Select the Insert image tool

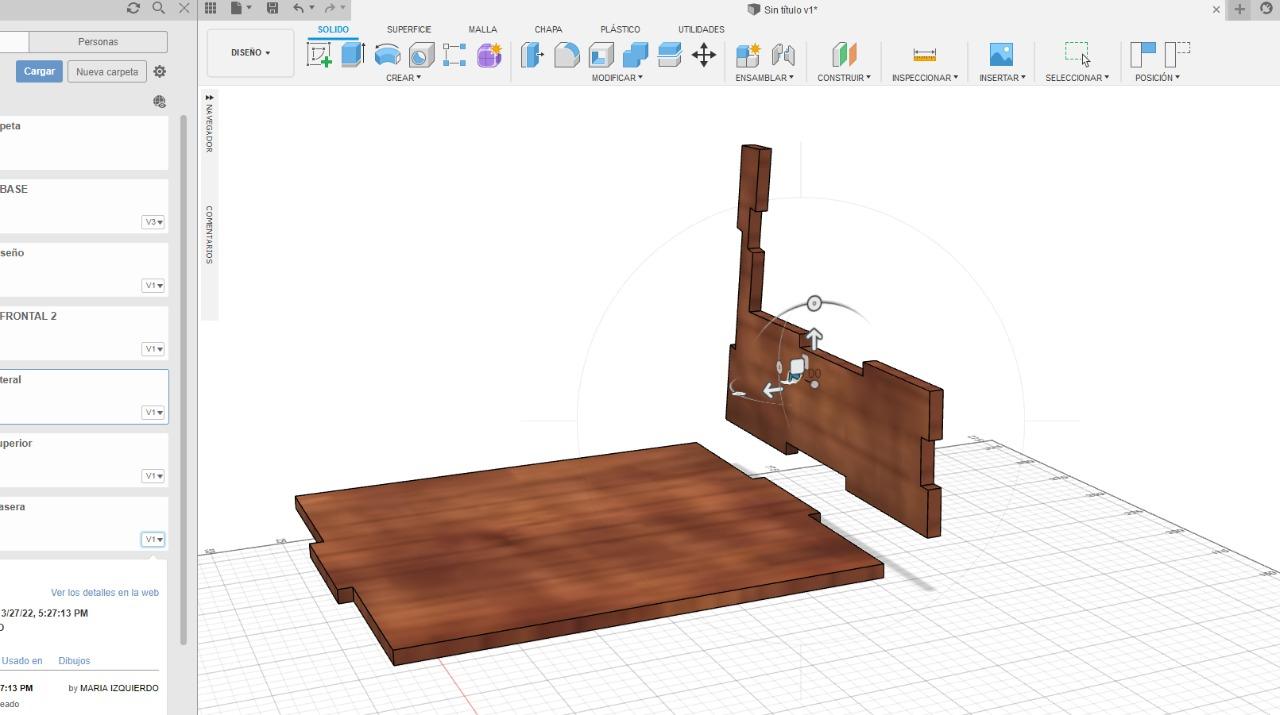point(1001,55)
